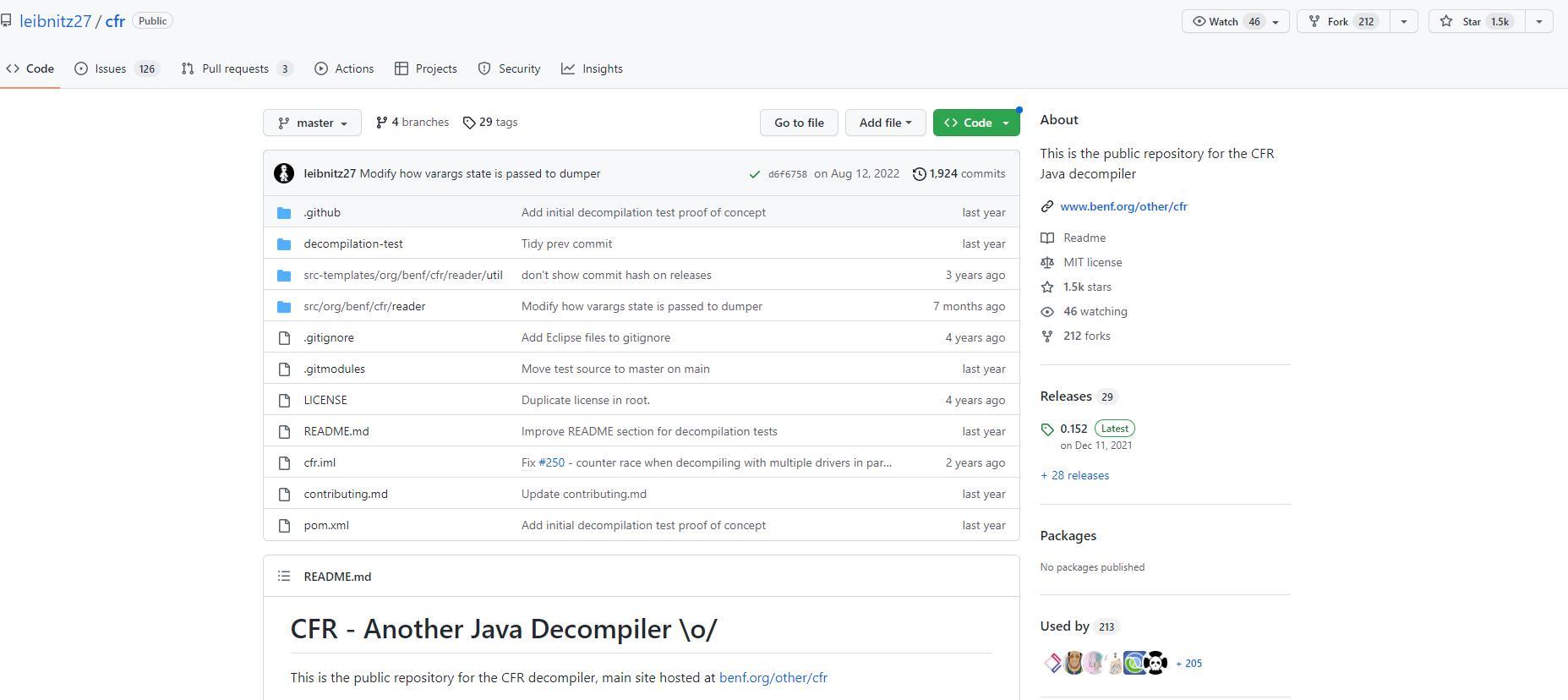The width and height of the screenshot is (1568, 700).
Task: Click the leibnitz27 commit author avatar
Action: click(x=284, y=173)
